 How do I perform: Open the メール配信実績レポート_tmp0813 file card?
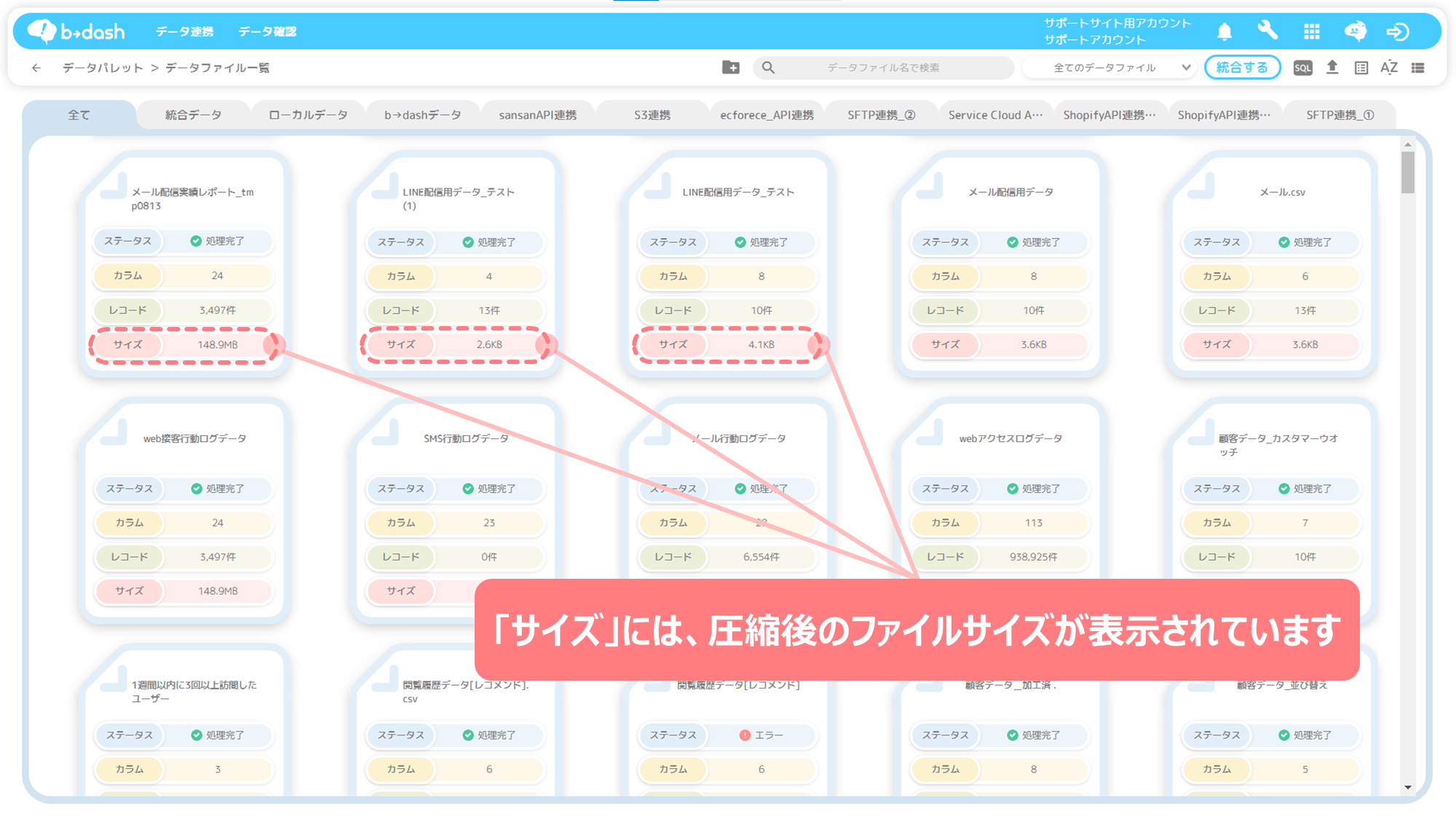(x=183, y=266)
